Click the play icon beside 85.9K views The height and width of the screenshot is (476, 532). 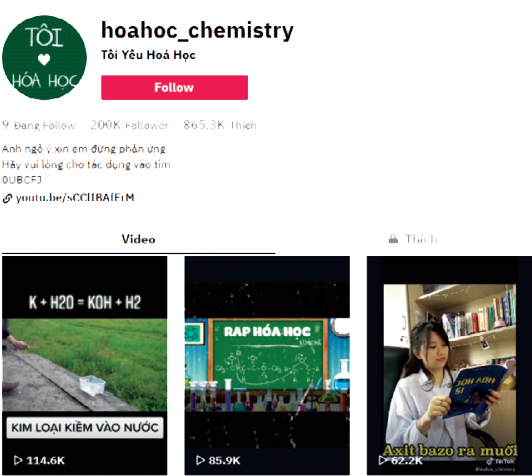tap(201, 460)
